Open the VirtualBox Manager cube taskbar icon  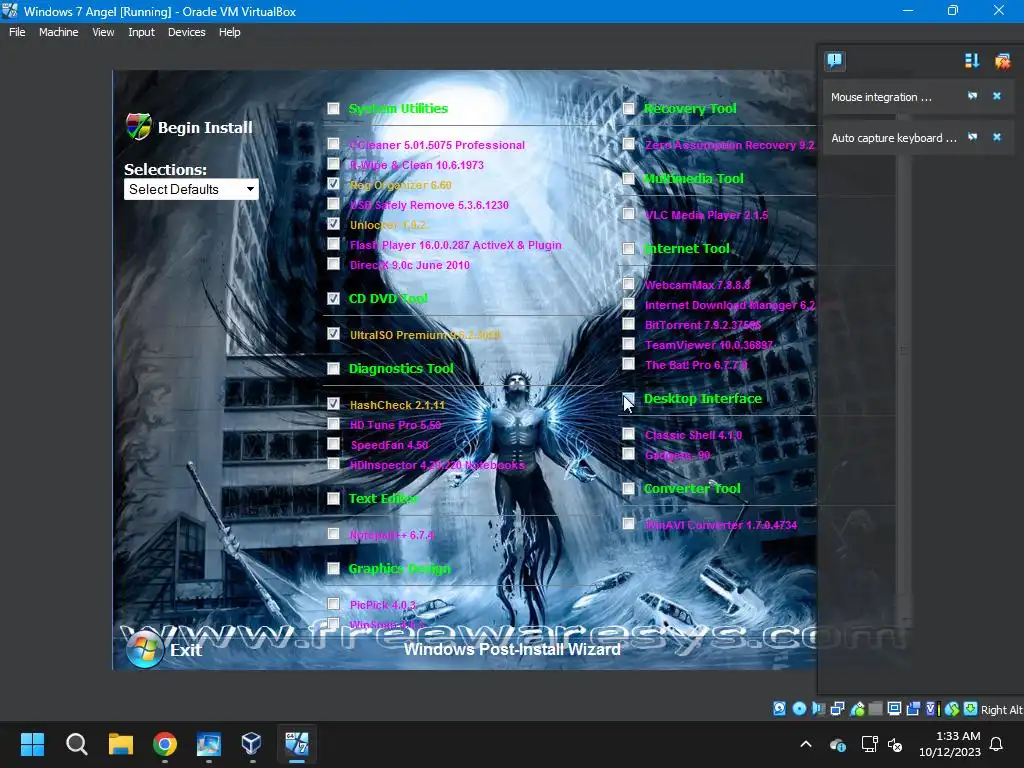(252, 743)
